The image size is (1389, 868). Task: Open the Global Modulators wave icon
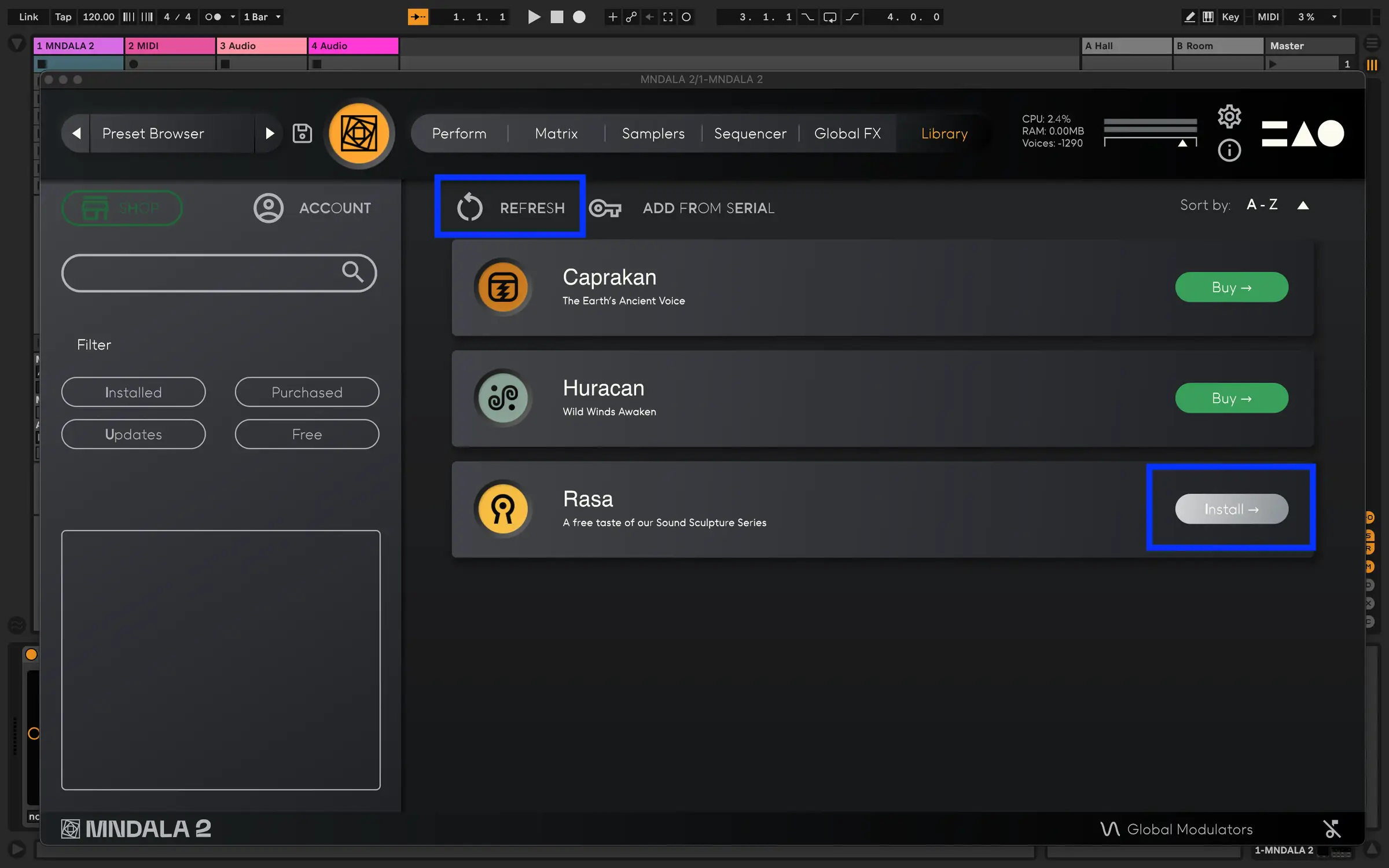[1110, 829]
